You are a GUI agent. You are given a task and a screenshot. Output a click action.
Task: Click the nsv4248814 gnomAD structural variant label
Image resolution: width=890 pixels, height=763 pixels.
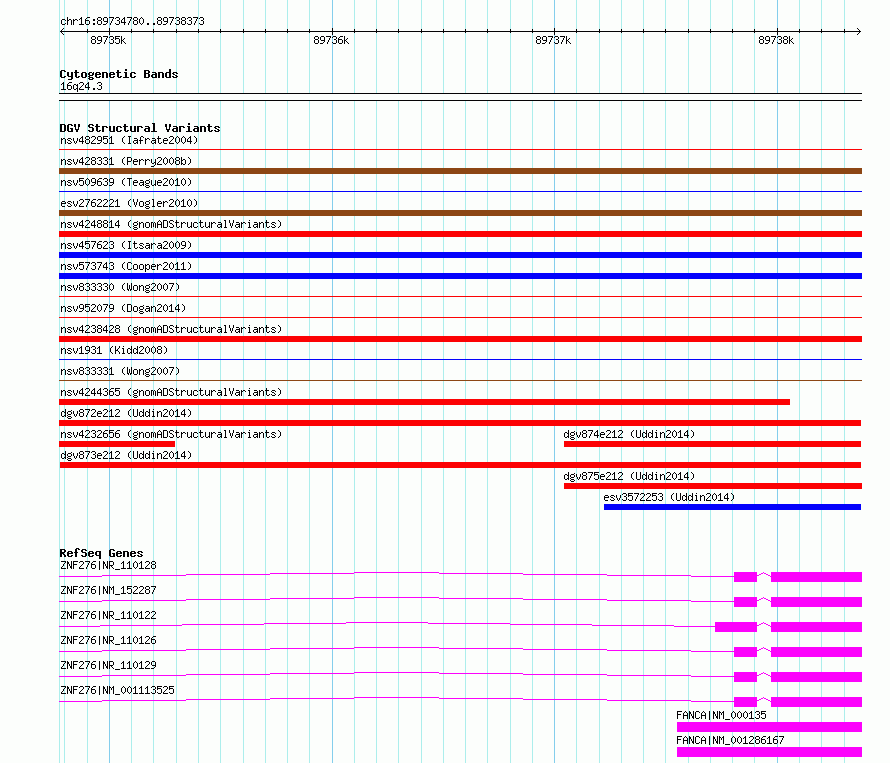tap(171, 224)
